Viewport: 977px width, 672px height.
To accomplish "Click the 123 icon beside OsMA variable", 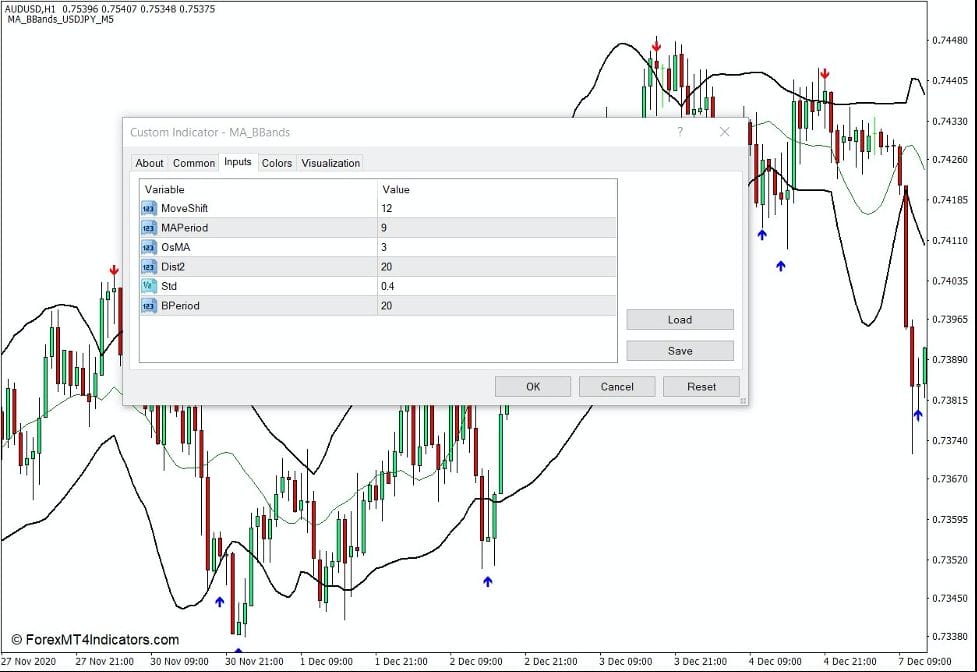I will pyautogui.click(x=148, y=247).
